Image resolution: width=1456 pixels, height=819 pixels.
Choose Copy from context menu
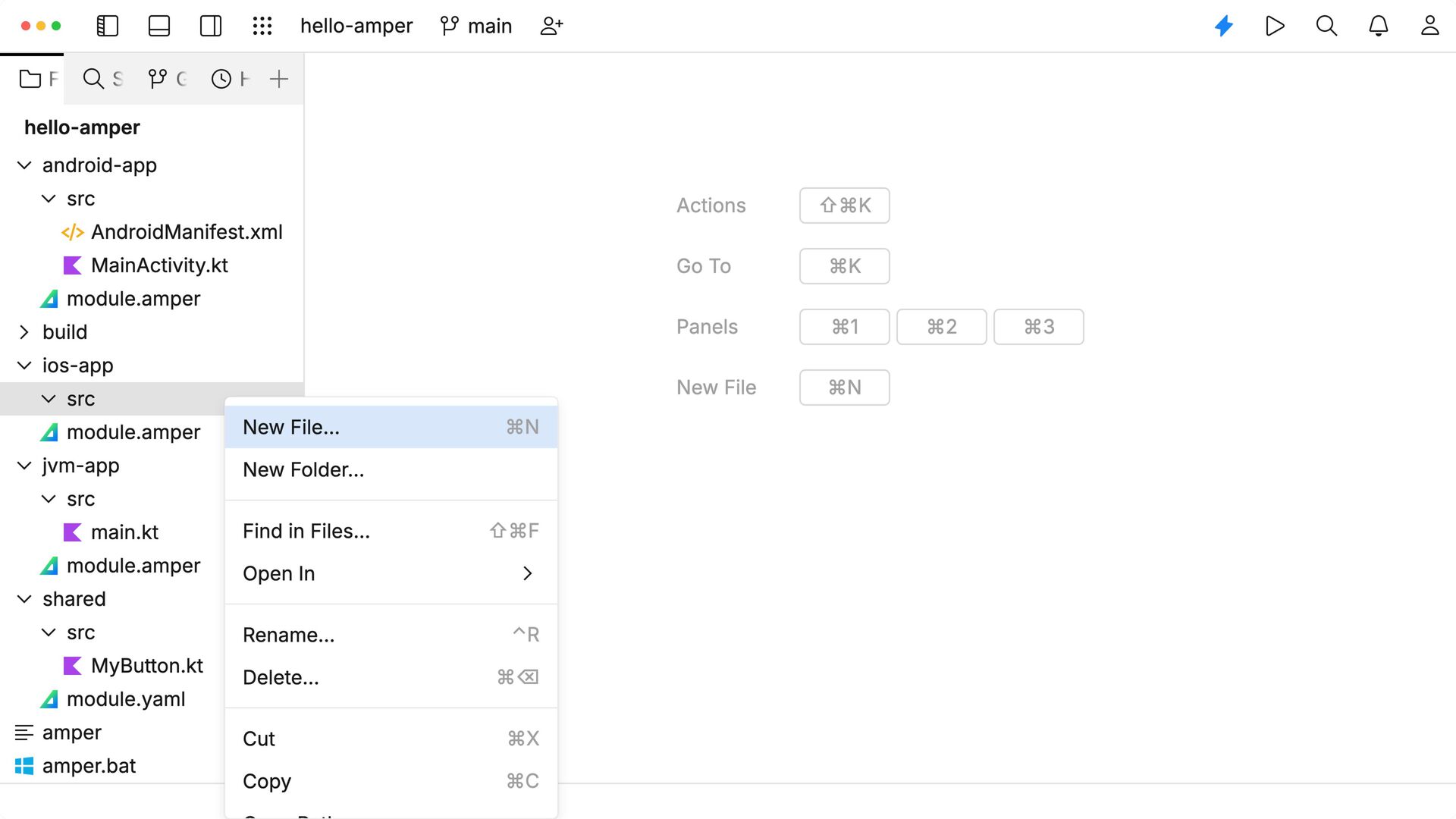[391, 781]
